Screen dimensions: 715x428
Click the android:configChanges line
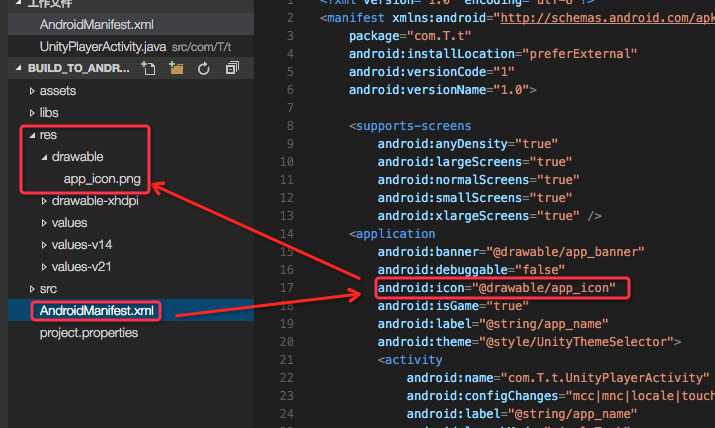tap(560, 396)
